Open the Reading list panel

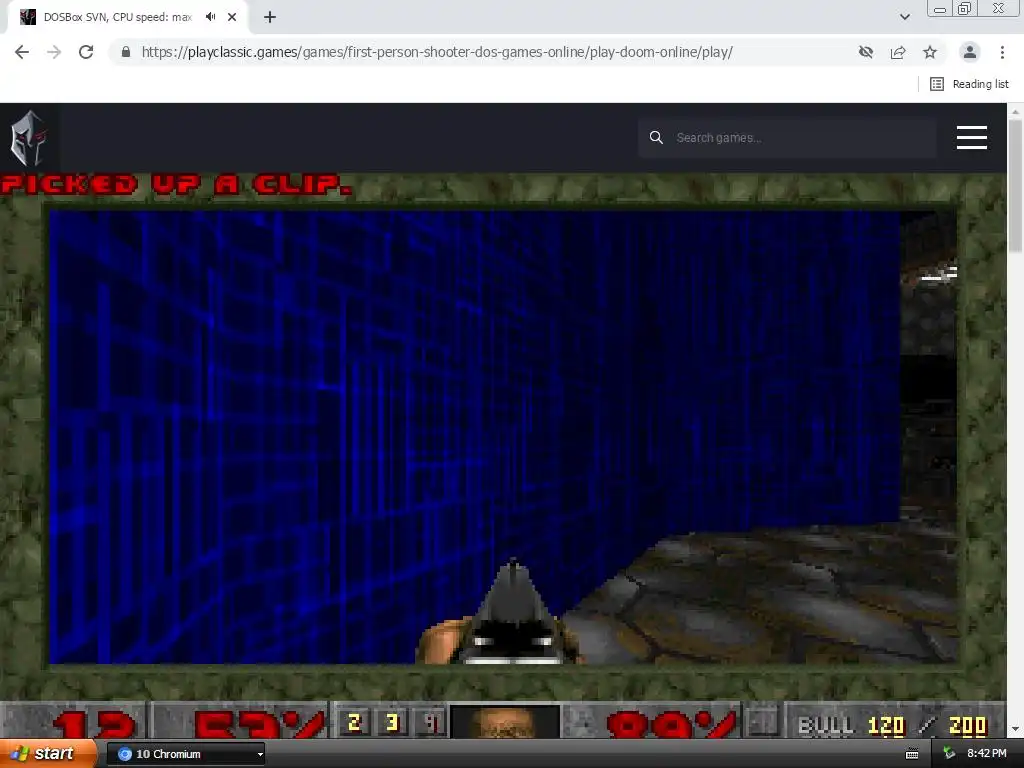(x=969, y=84)
